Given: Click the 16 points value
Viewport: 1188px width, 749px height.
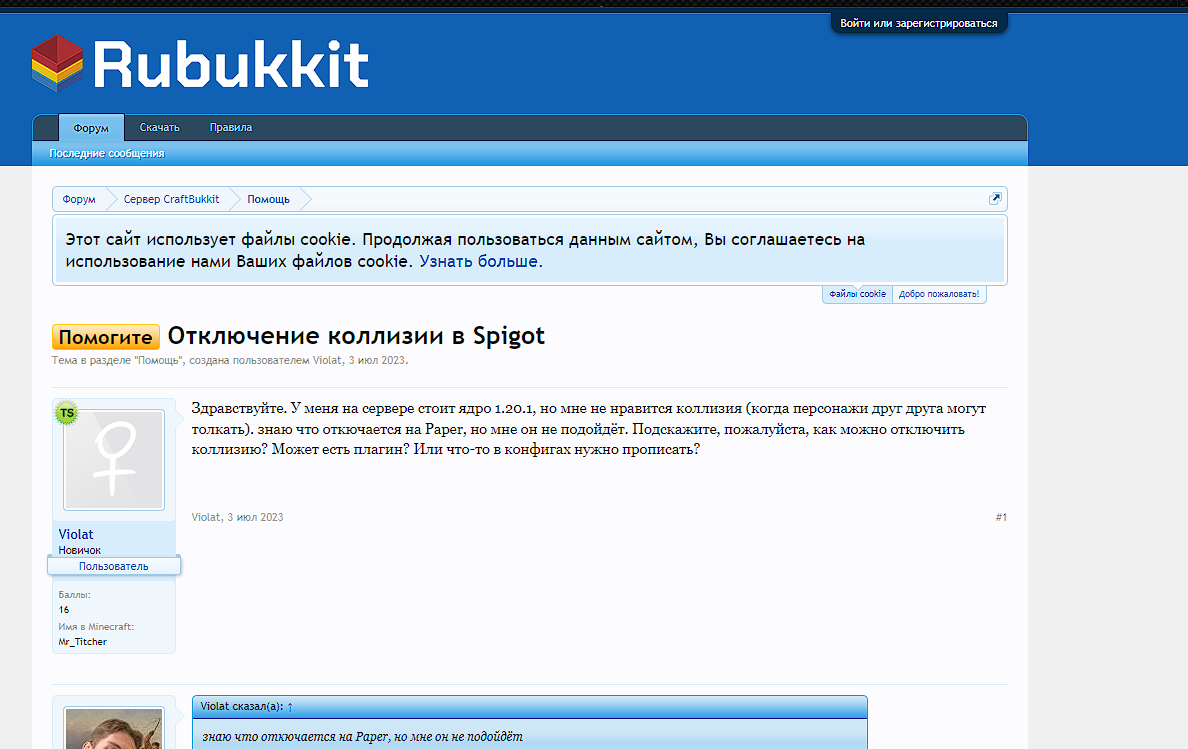Looking at the screenshot, I should pos(64,610).
